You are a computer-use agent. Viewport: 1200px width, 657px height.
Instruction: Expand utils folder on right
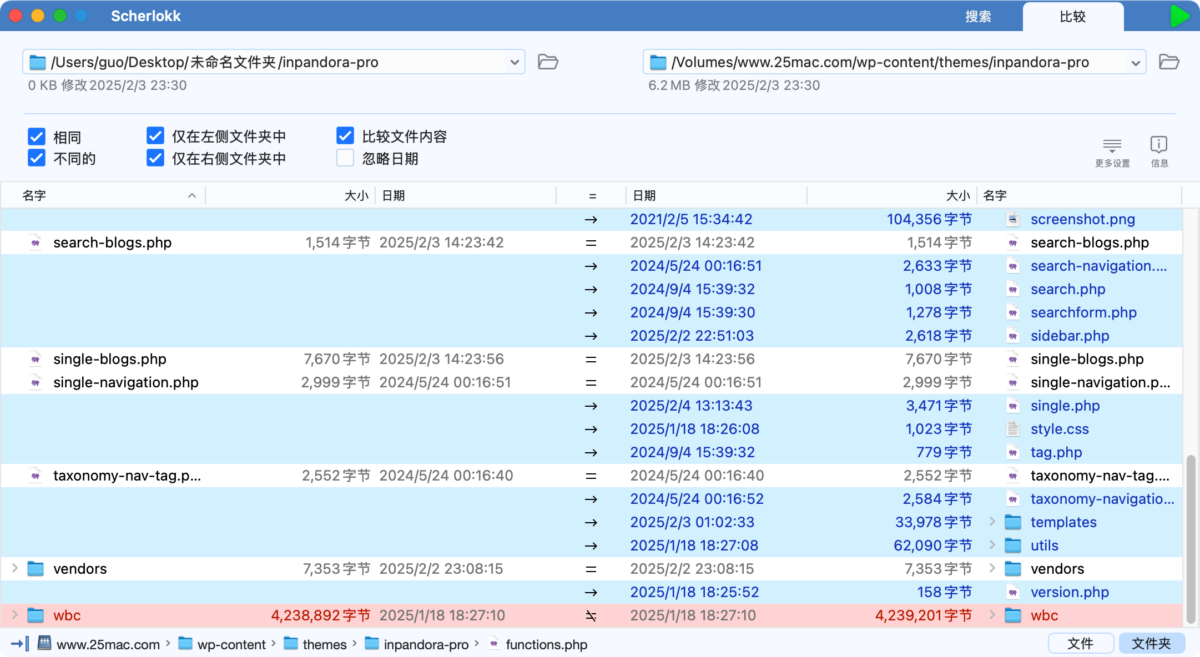click(992, 545)
